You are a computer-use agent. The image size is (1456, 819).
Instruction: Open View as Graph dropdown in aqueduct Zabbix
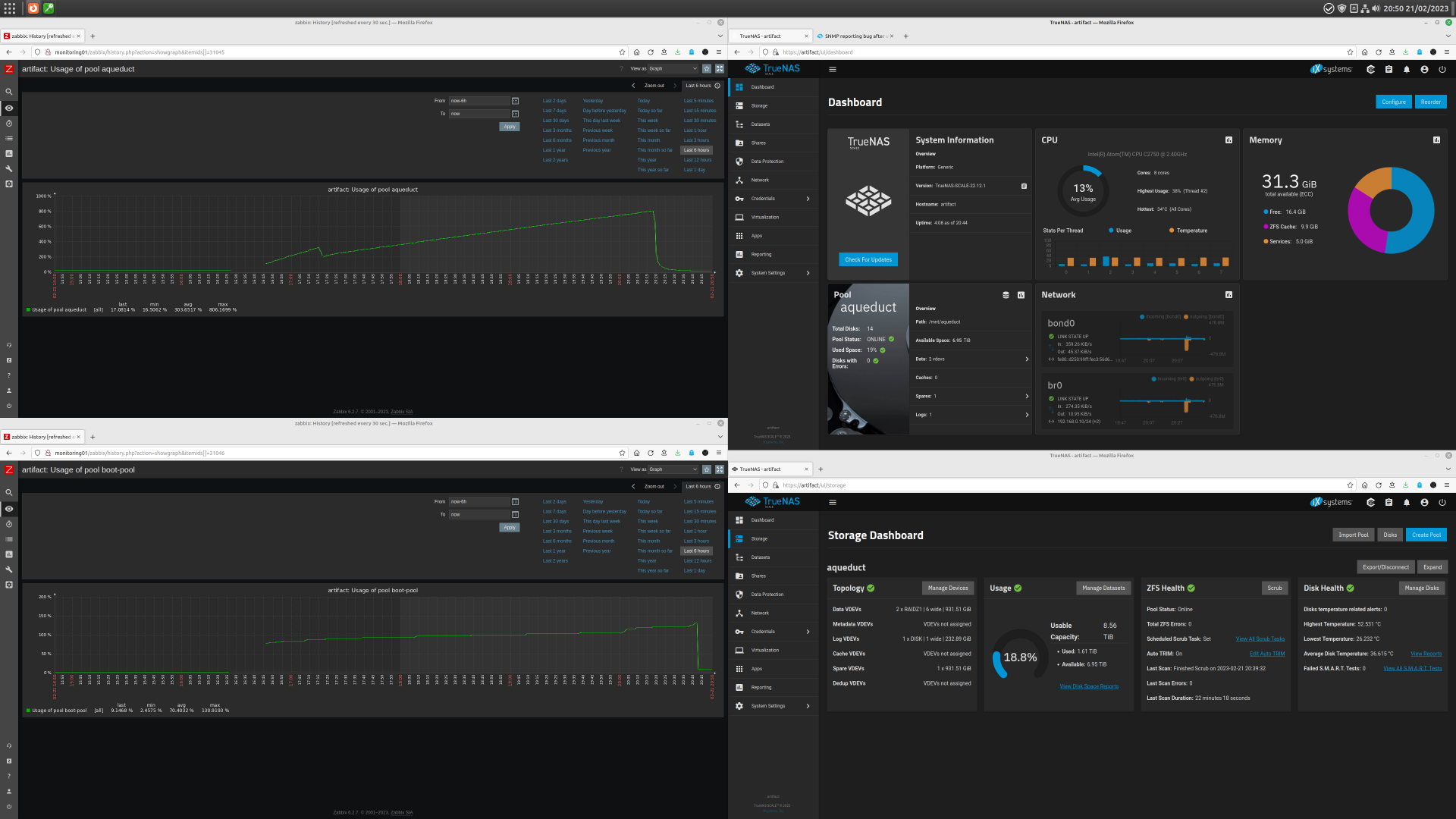673,69
